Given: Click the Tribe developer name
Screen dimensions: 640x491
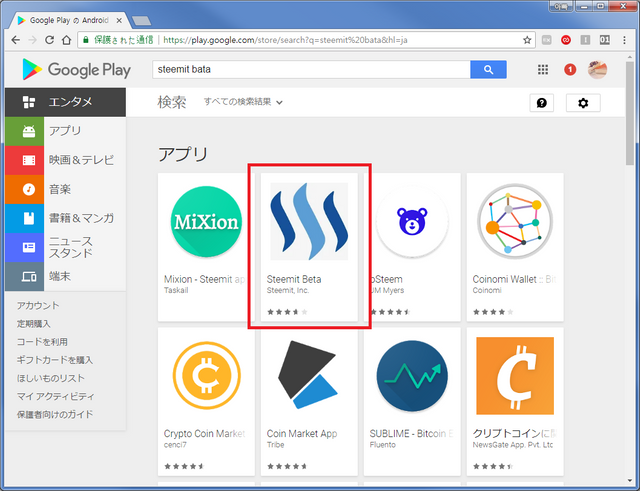Looking at the screenshot, I should [x=276, y=444].
